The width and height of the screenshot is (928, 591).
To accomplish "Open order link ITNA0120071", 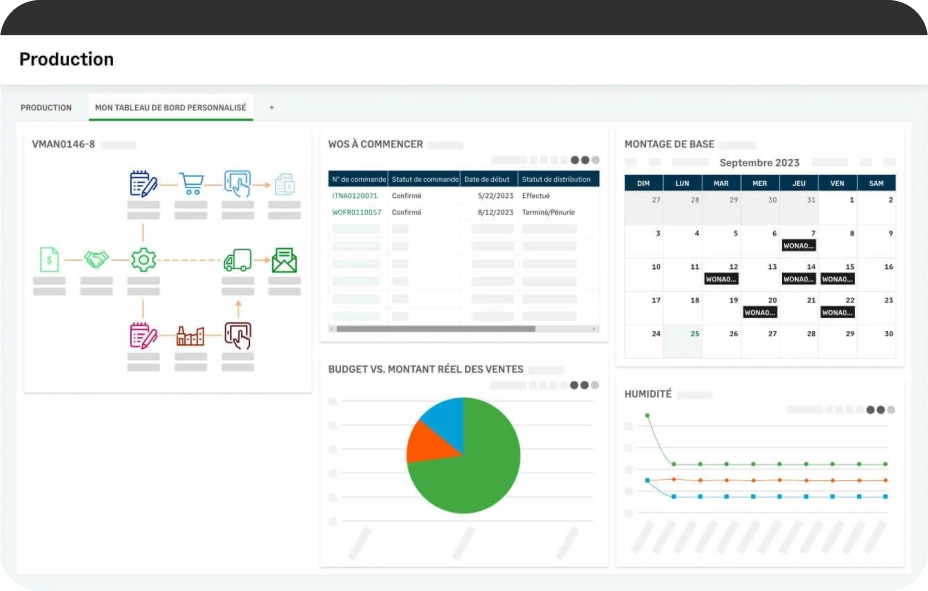I will click(355, 196).
